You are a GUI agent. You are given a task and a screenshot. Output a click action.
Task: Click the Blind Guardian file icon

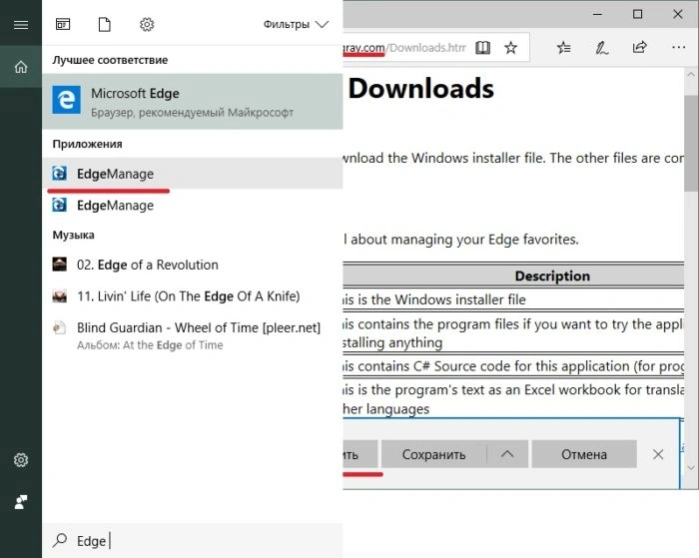coord(59,328)
